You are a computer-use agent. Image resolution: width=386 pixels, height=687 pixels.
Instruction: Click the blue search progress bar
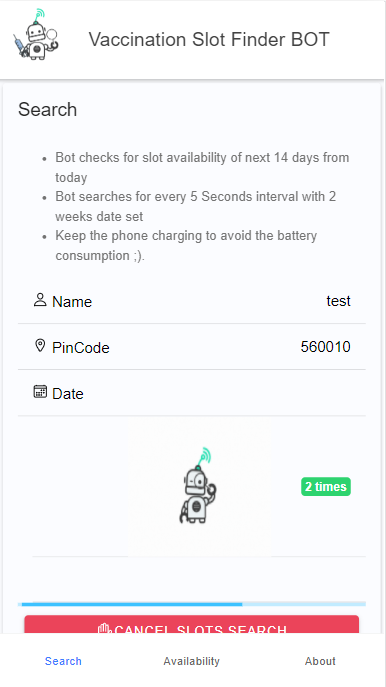point(192,604)
